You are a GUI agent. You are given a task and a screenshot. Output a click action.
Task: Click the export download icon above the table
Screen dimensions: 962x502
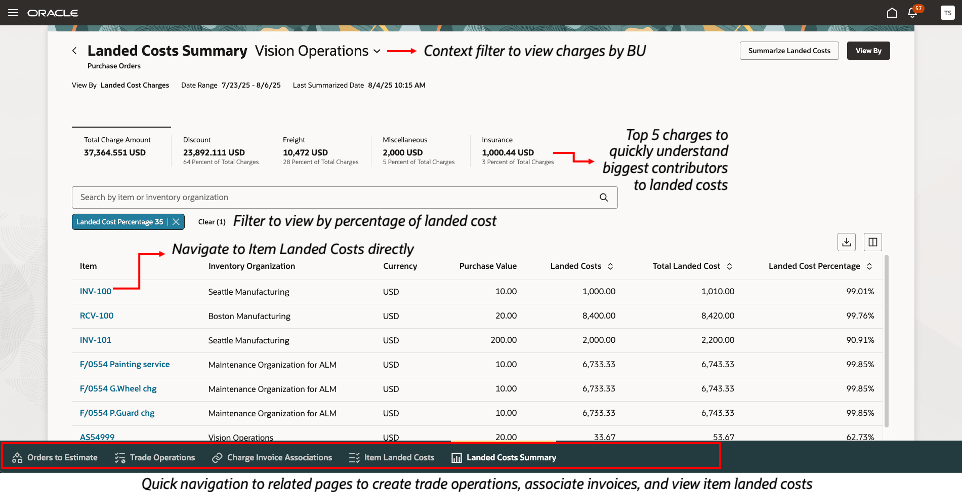(847, 242)
